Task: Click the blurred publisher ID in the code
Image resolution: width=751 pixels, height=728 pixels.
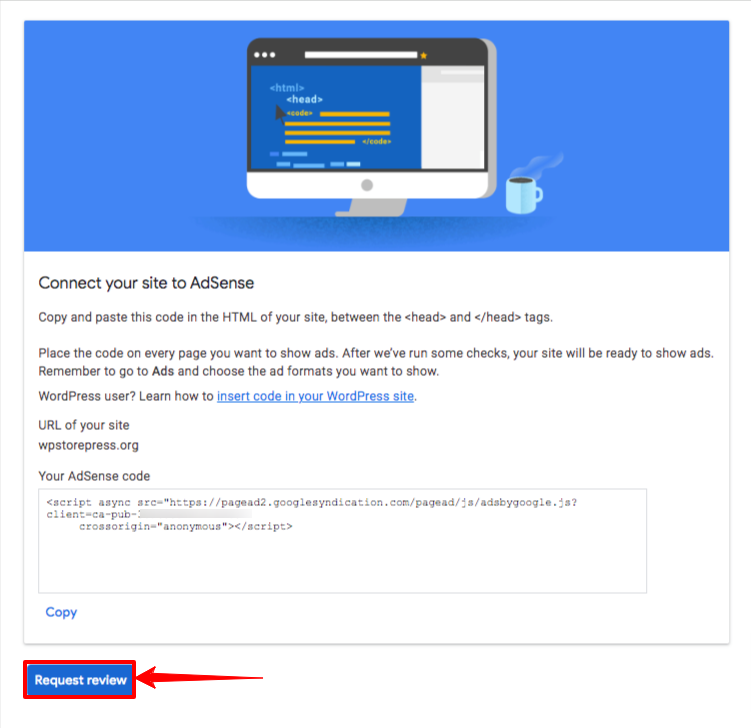Action: tap(195, 514)
